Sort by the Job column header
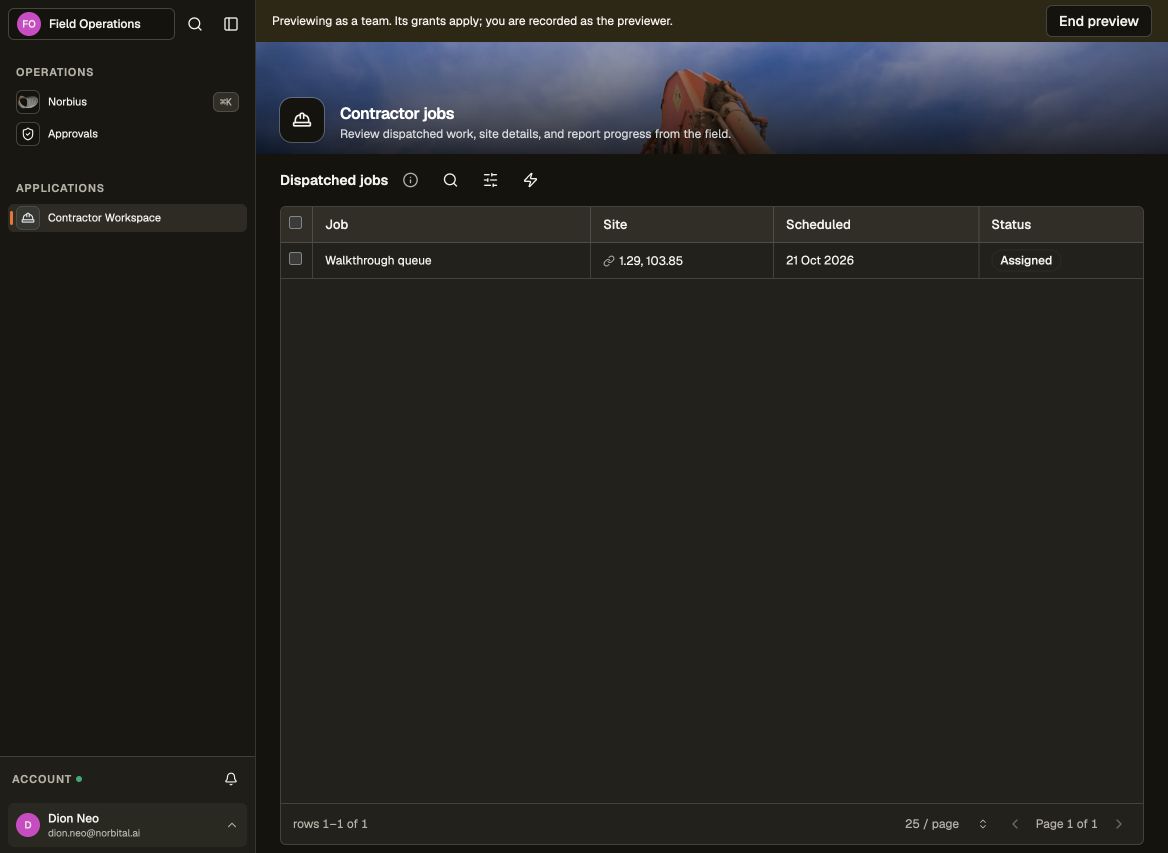Image resolution: width=1168 pixels, height=853 pixels. pos(451,224)
